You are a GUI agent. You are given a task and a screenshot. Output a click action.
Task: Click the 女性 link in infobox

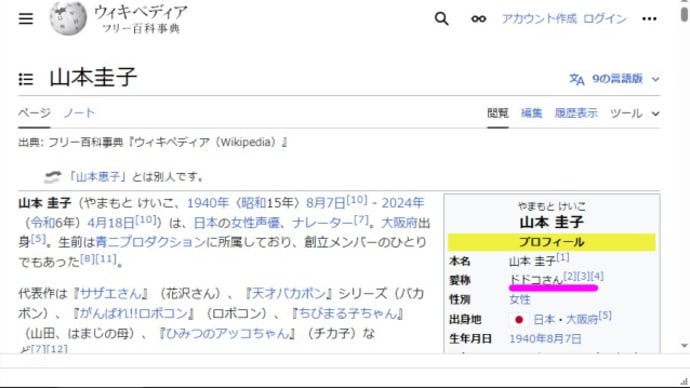coord(520,300)
